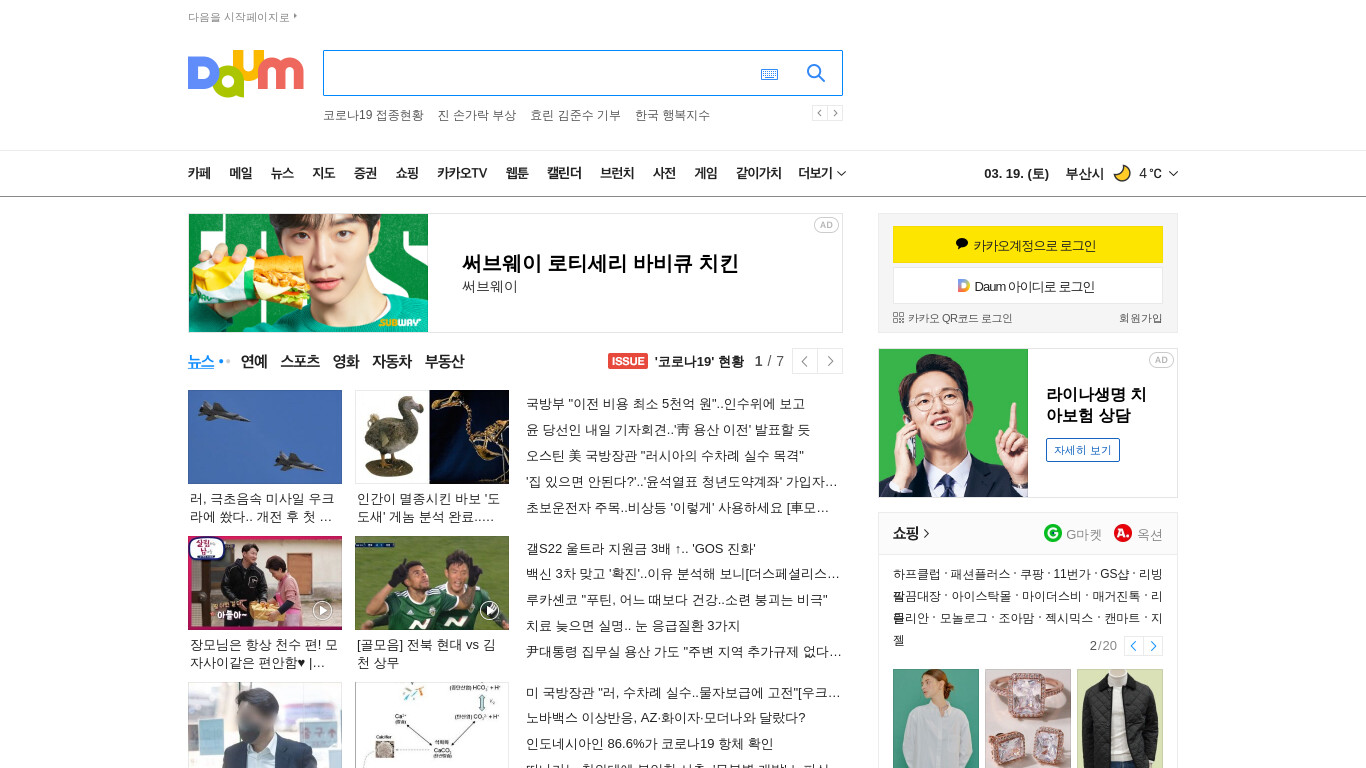Open headline 인도네시아인 86.6%가 코로나19 항체 확인
Image resolution: width=1366 pixels, height=768 pixels.
coord(649,744)
